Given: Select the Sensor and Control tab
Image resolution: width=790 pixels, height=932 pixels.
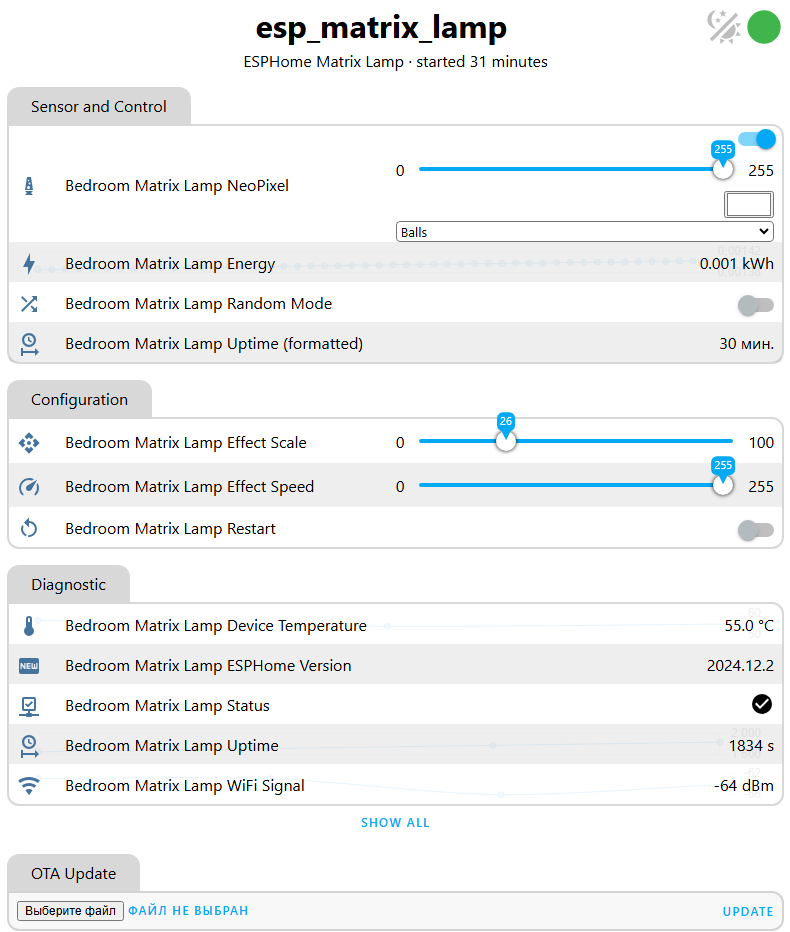Looking at the screenshot, I should pyautogui.click(x=99, y=107).
